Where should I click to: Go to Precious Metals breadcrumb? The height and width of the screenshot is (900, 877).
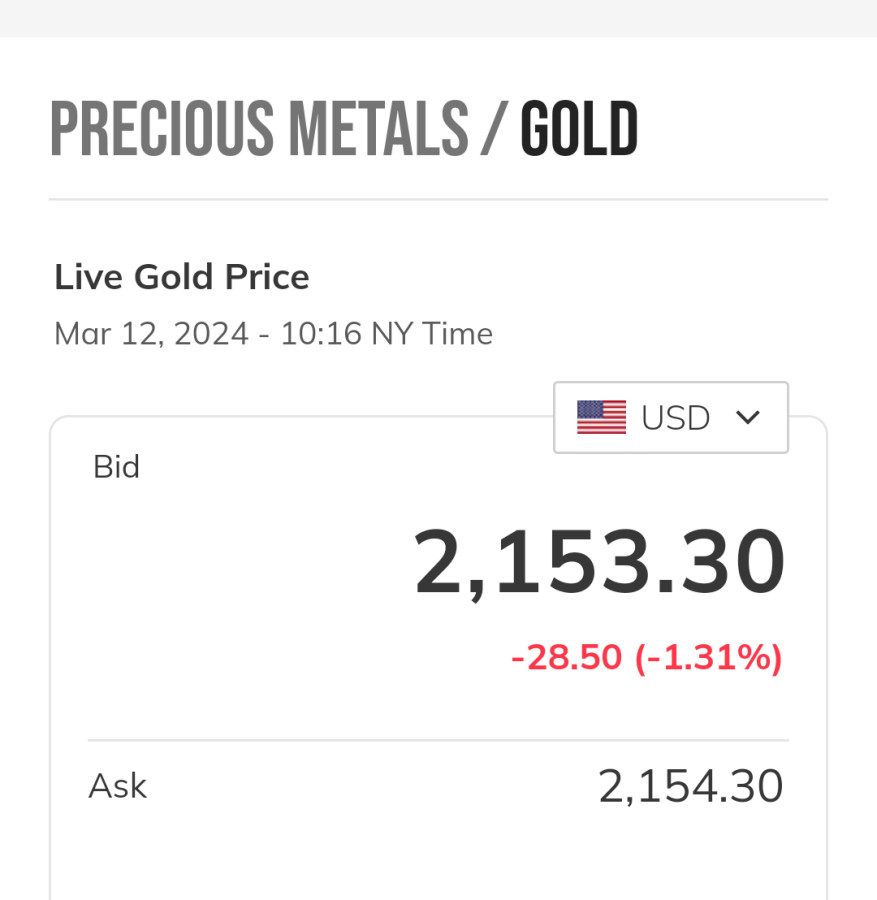tap(259, 130)
